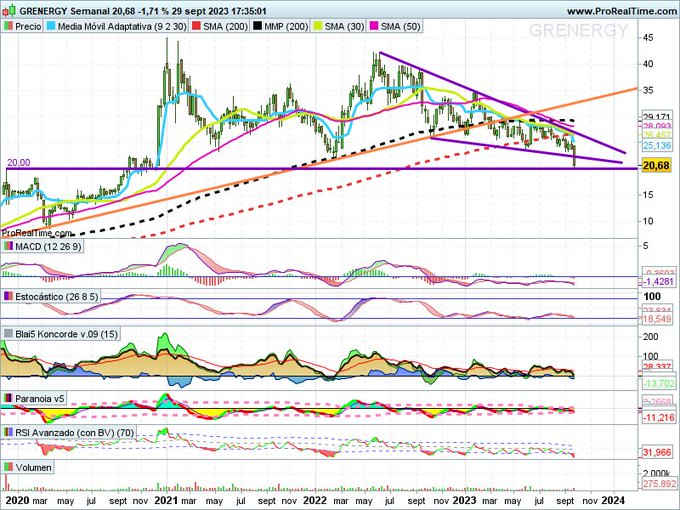Click the Blai5 Koncorde indicator icon

pos(8,334)
